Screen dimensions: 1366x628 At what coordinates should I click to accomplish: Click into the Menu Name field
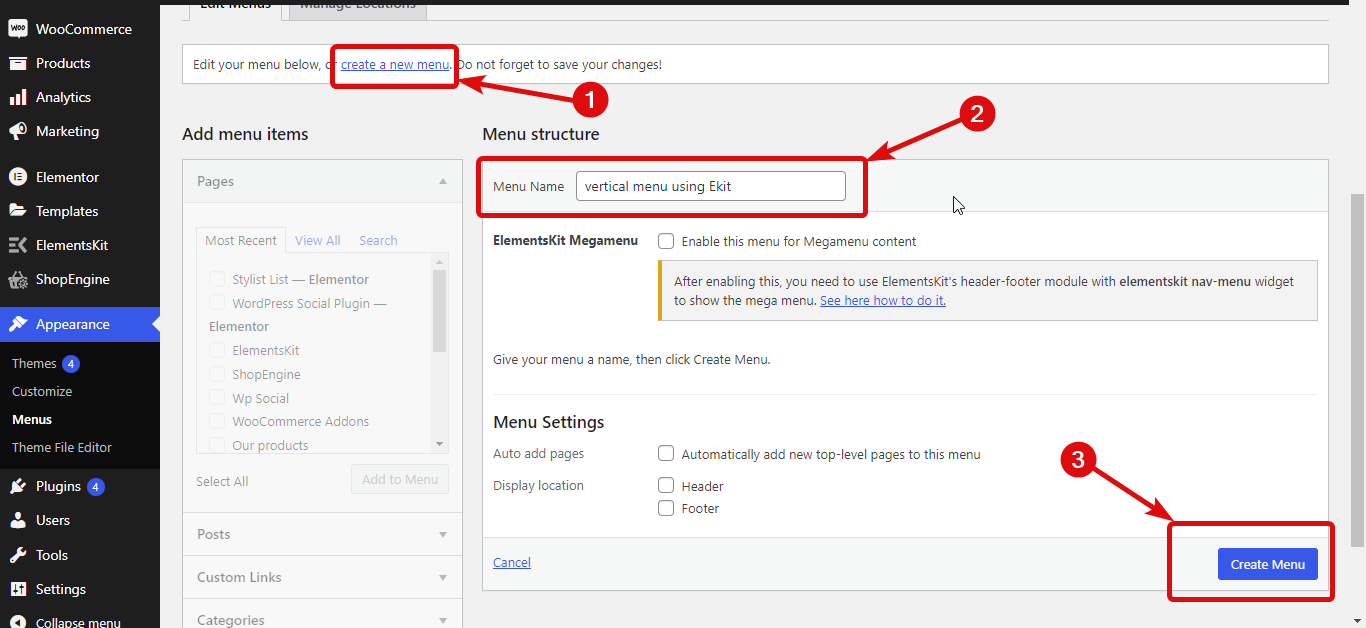tap(711, 186)
